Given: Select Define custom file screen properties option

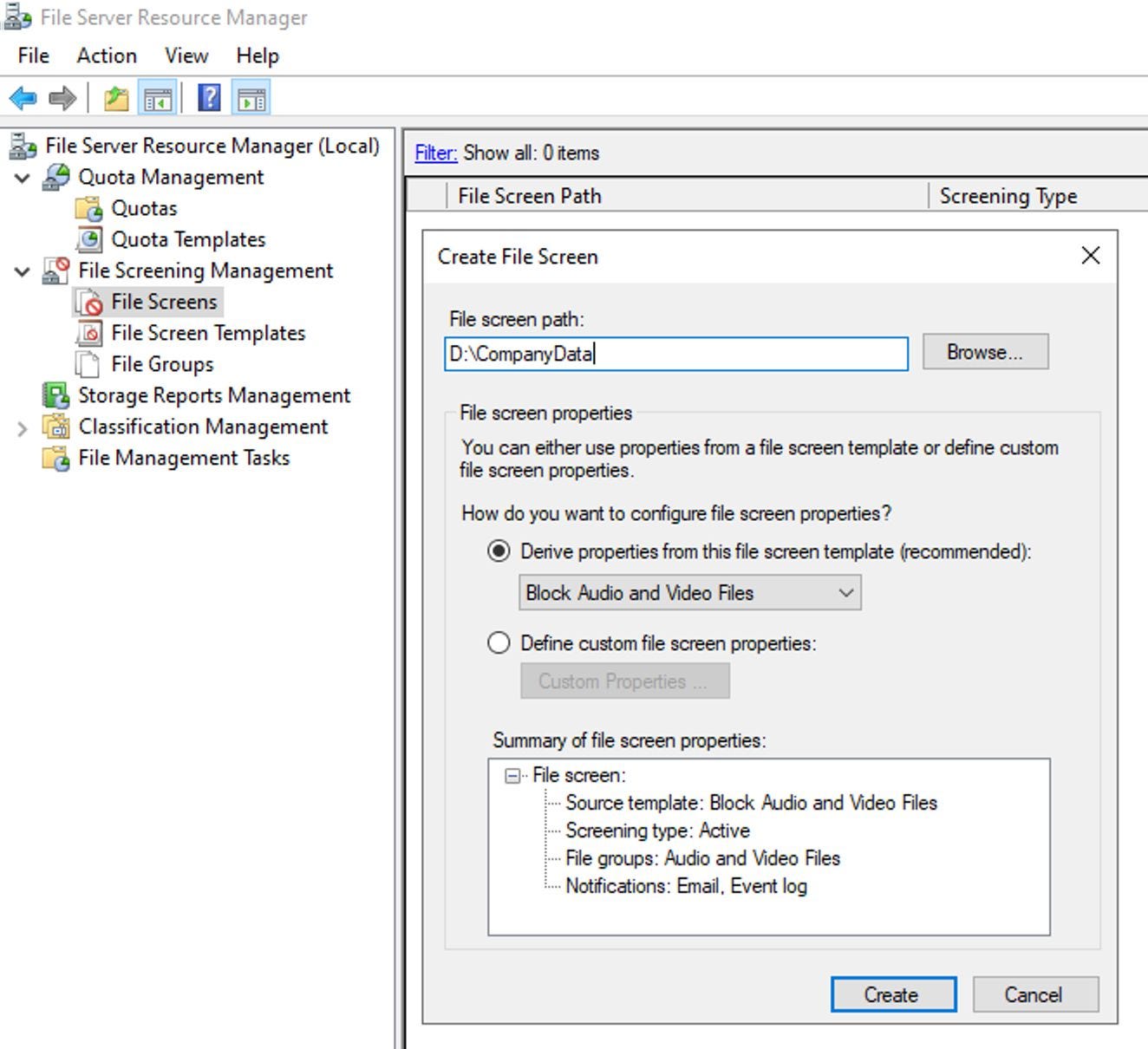Looking at the screenshot, I should [499, 643].
